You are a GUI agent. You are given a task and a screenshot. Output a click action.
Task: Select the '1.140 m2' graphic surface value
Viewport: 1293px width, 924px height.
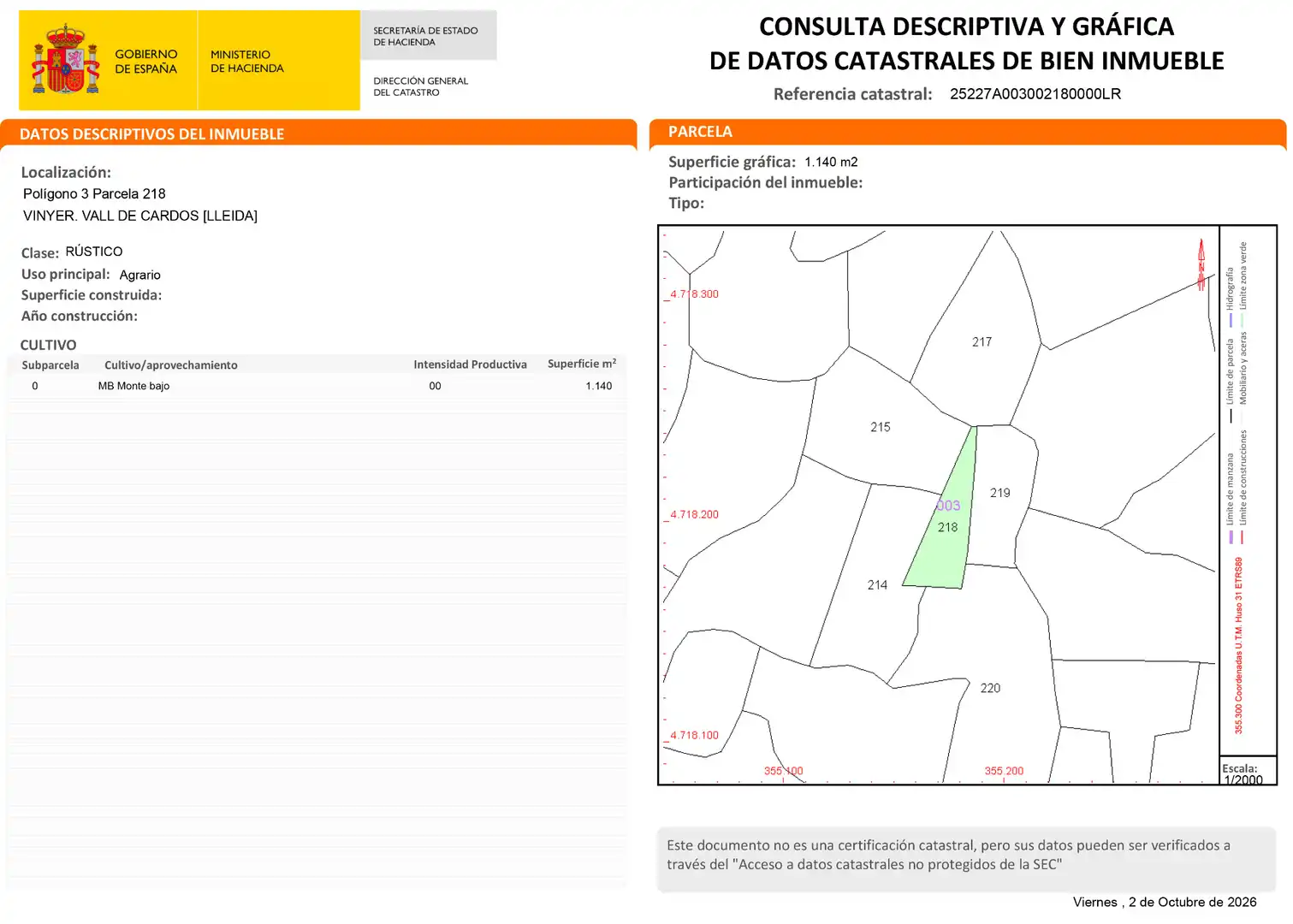831,162
